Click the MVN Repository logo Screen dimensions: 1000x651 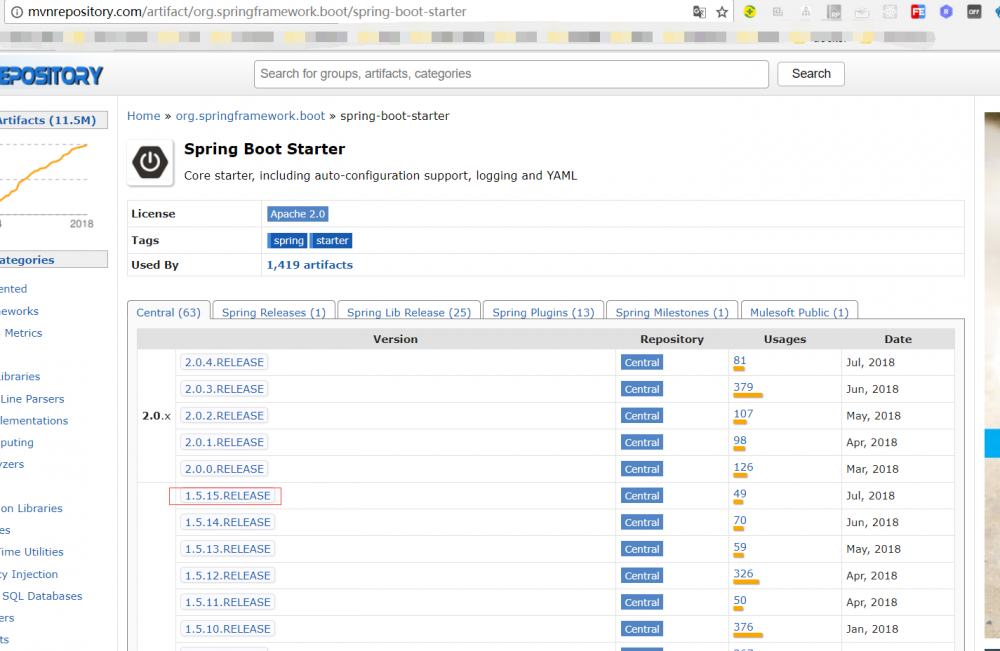tap(52, 76)
